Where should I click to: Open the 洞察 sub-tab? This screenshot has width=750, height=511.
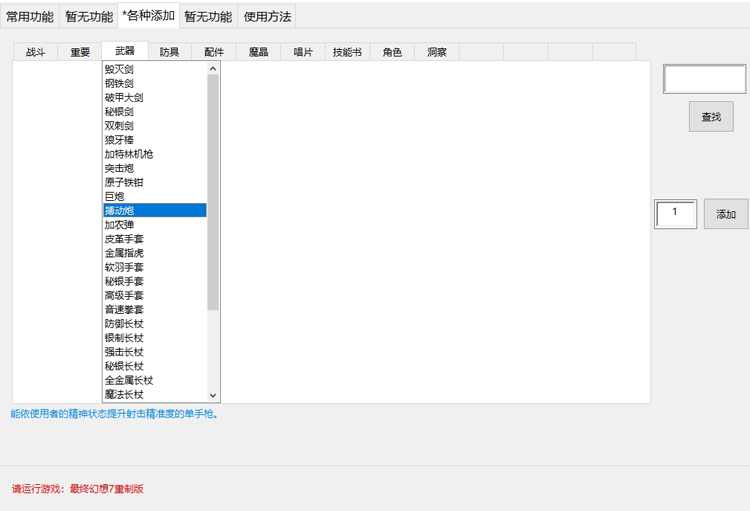point(437,52)
